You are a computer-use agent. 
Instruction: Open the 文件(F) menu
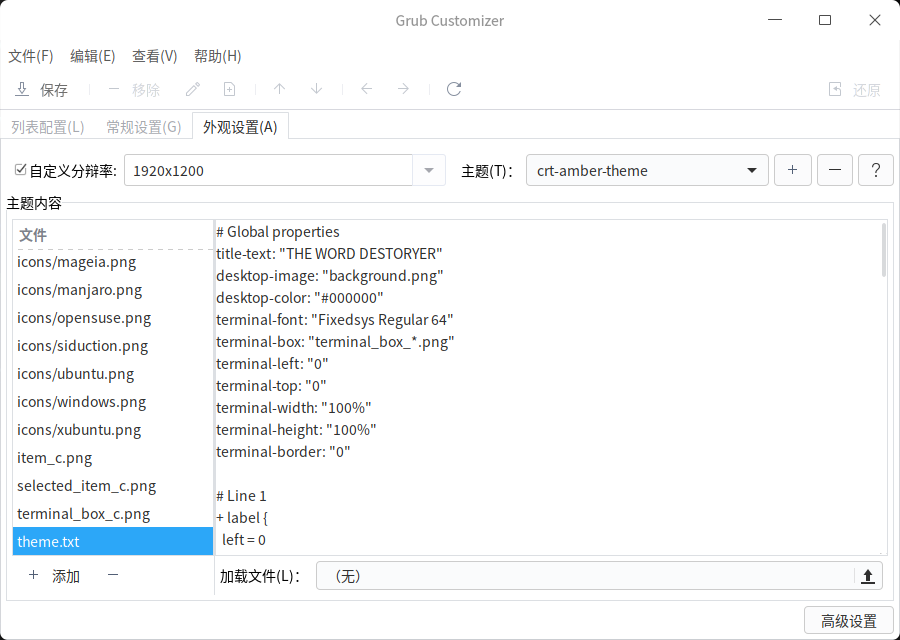tap(31, 56)
